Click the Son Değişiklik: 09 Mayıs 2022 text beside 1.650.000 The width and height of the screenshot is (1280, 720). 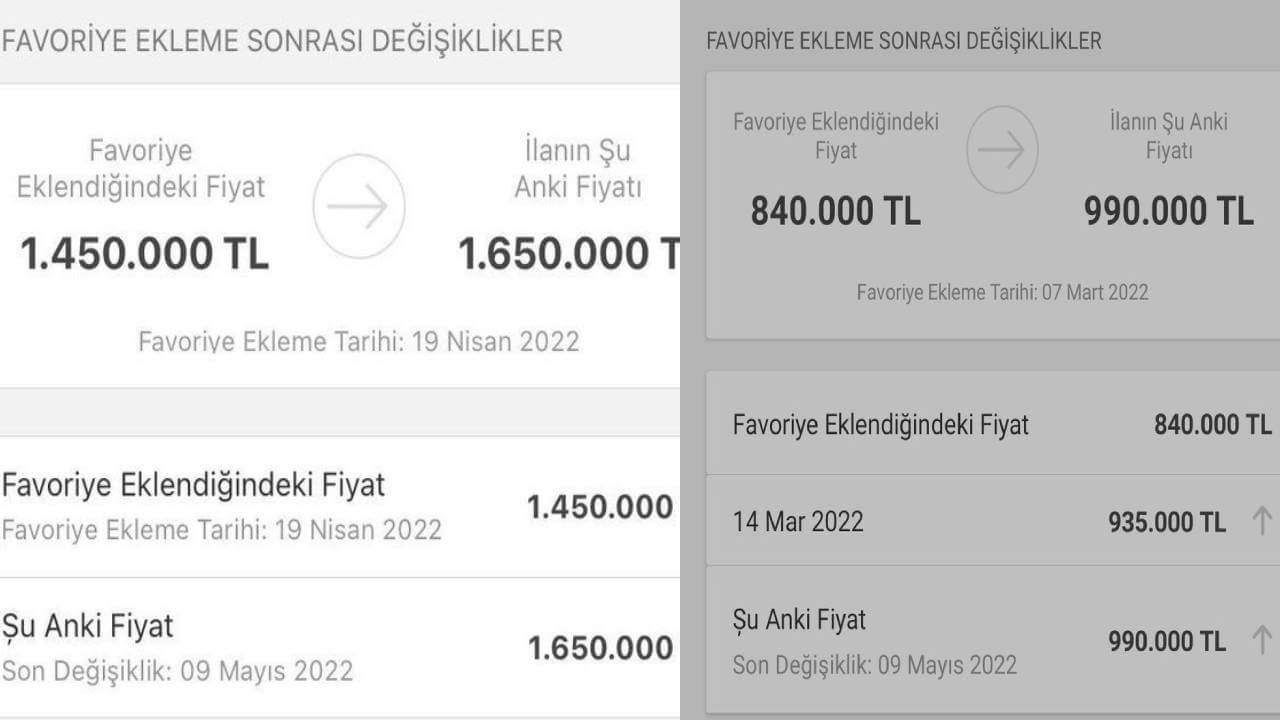(x=177, y=670)
